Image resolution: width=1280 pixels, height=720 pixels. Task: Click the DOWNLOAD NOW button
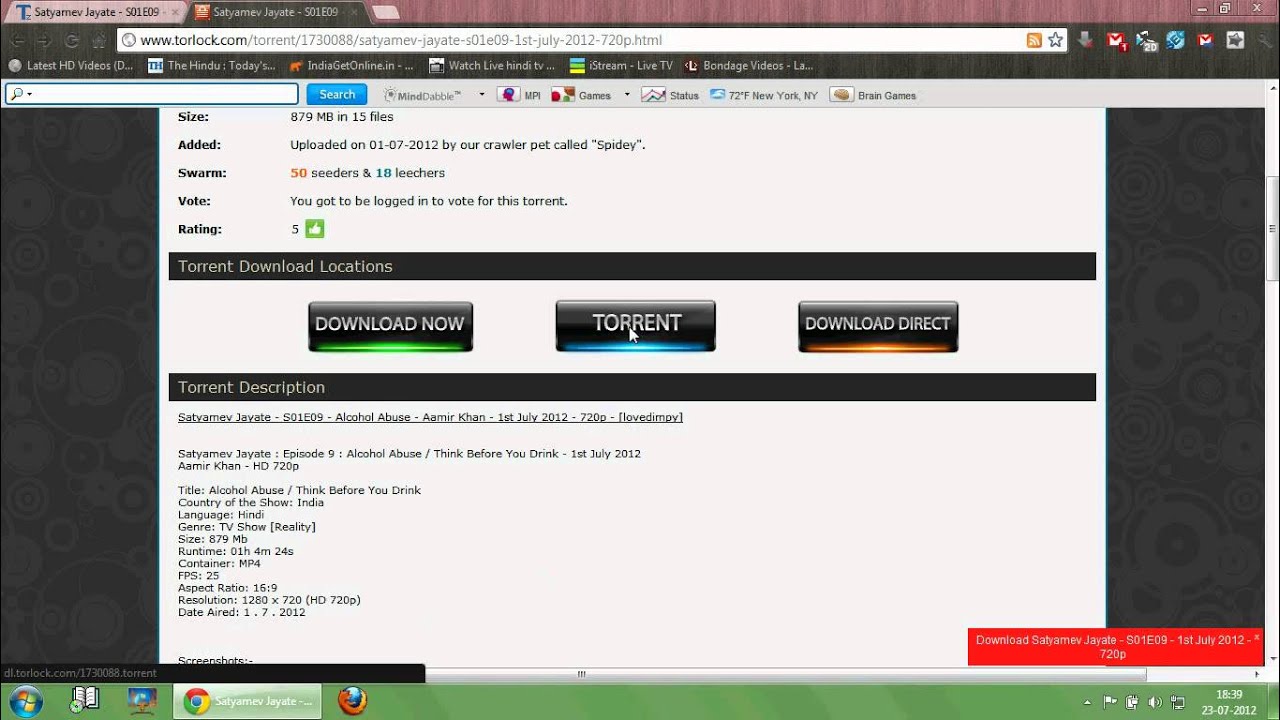coord(390,326)
